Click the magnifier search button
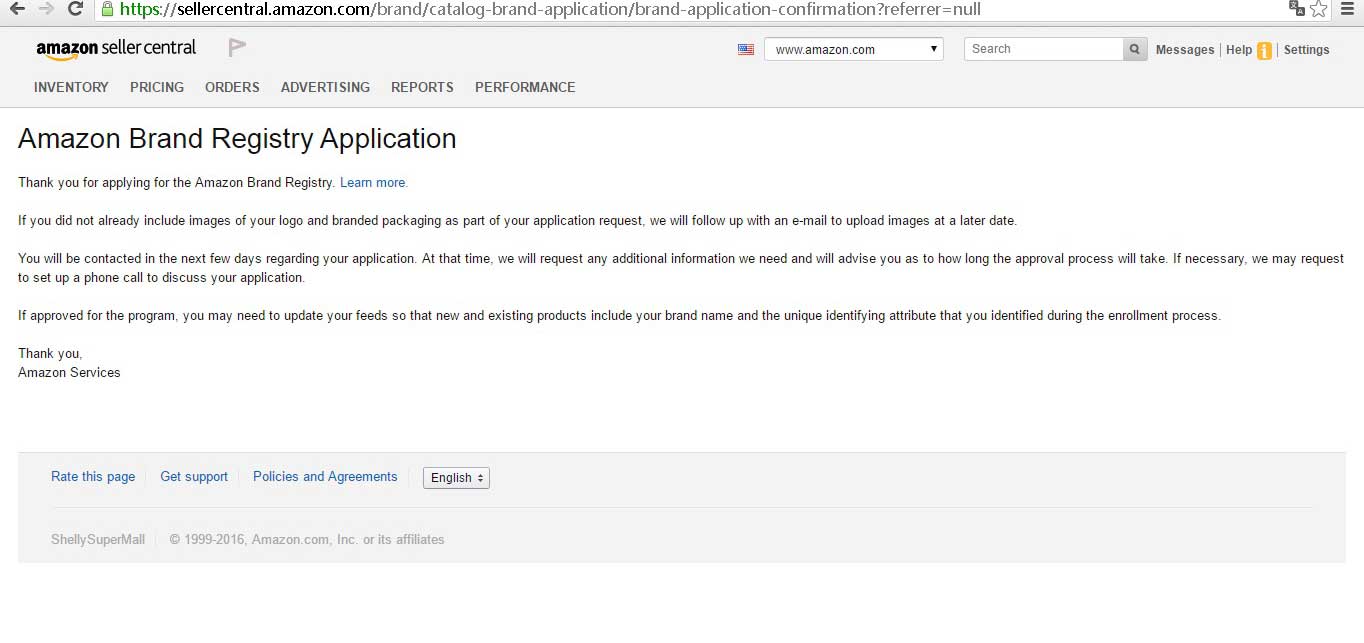This screenshot has width=1364, height=643. point(1135,49)
